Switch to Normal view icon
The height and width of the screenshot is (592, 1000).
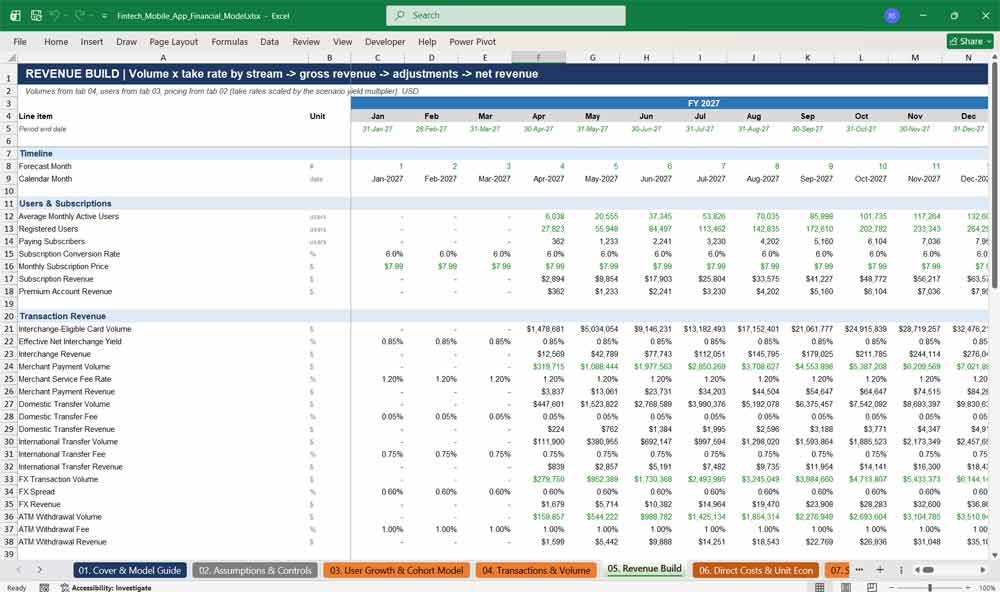pos(820,588)
